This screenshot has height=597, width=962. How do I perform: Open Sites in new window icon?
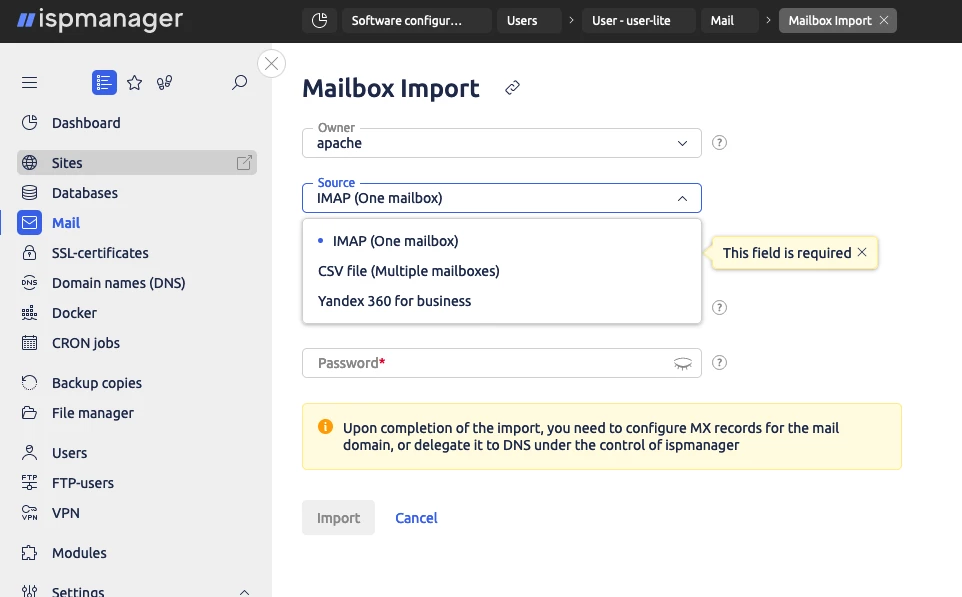click(244, 163)
